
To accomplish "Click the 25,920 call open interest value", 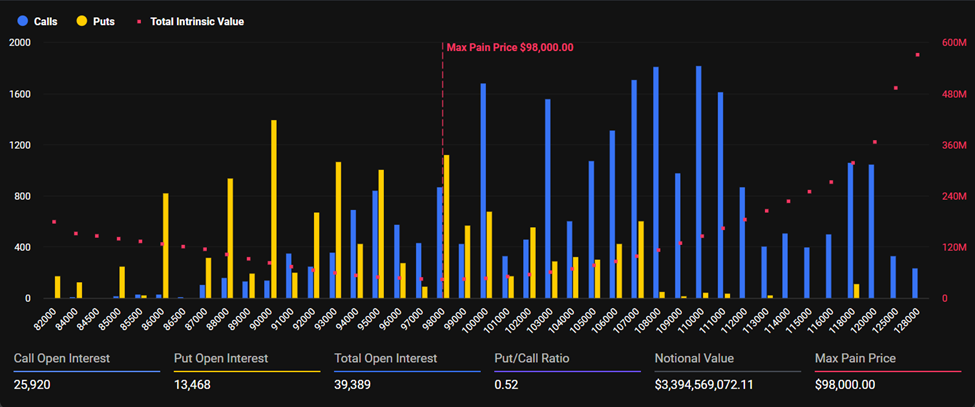I will pyautogui.click(x=32, y=385).
